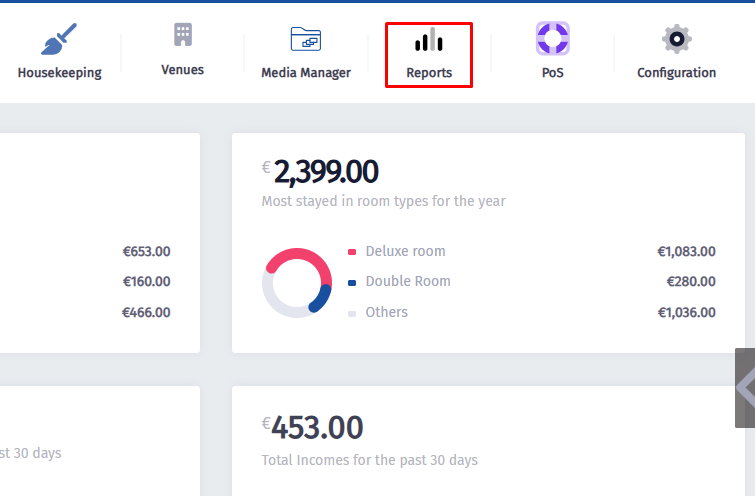Click the €280.00 Double Room value
This screenshot has height=496, width=755.
(691, 281)
